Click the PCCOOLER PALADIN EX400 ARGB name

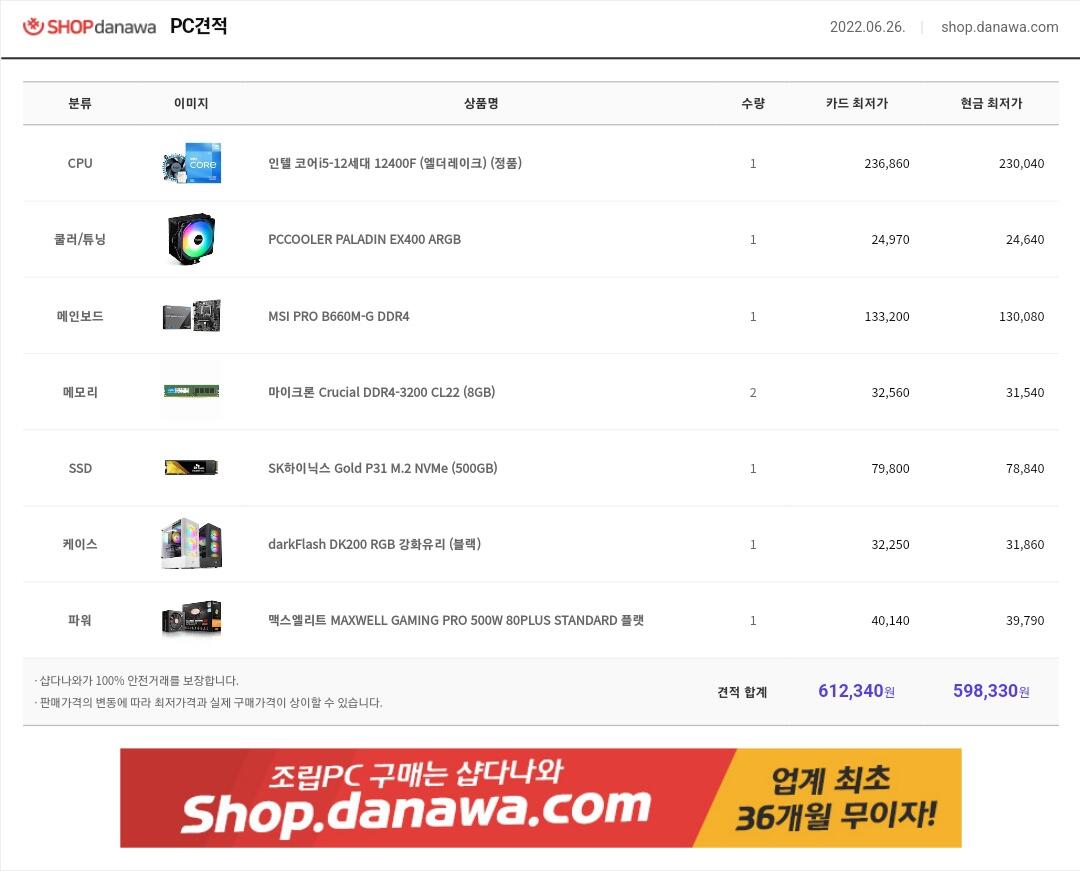[x=364, y=240]
